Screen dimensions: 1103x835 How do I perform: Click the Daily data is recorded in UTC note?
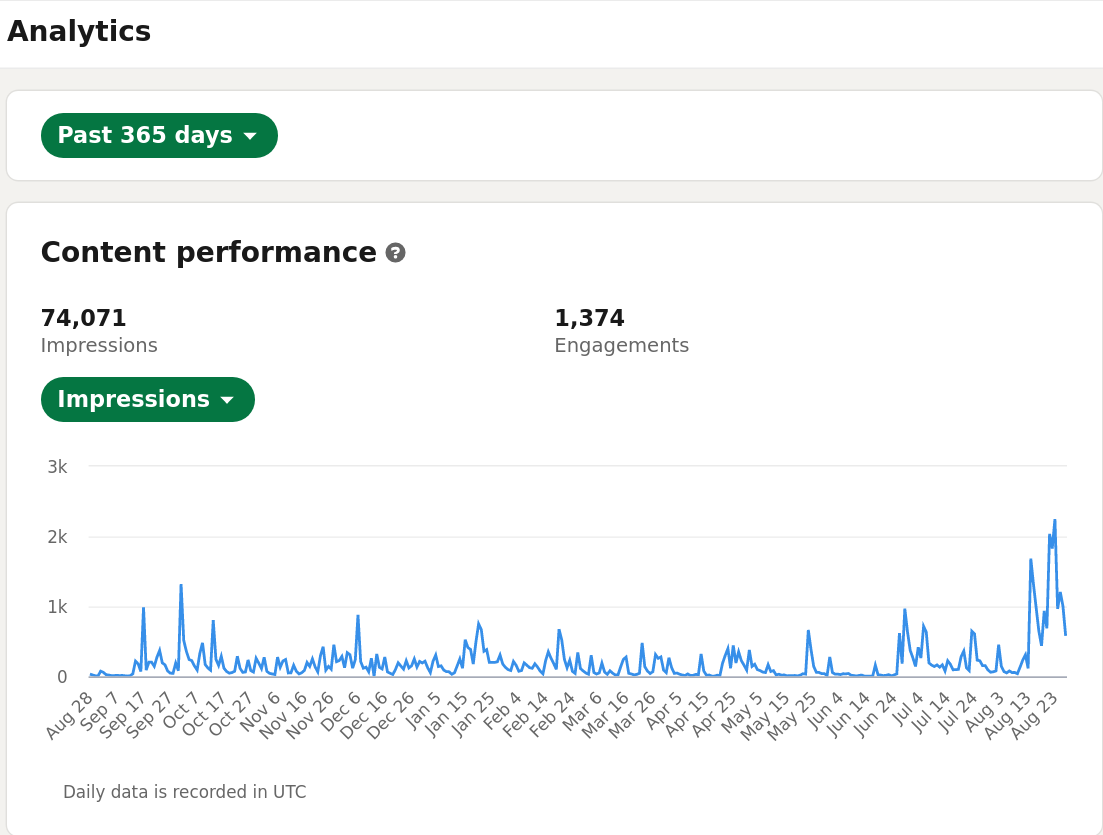point(185,792)
